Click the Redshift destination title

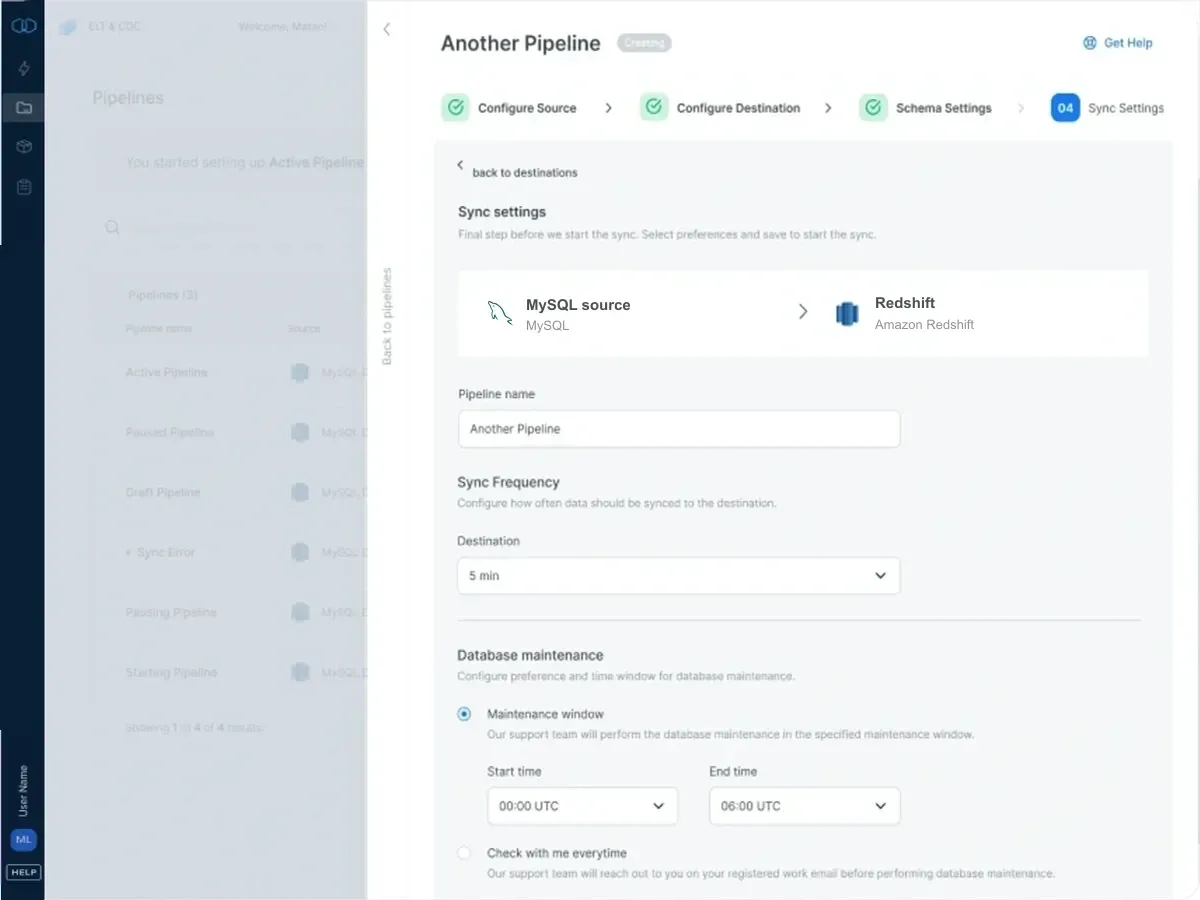click(x=905, y=303)
